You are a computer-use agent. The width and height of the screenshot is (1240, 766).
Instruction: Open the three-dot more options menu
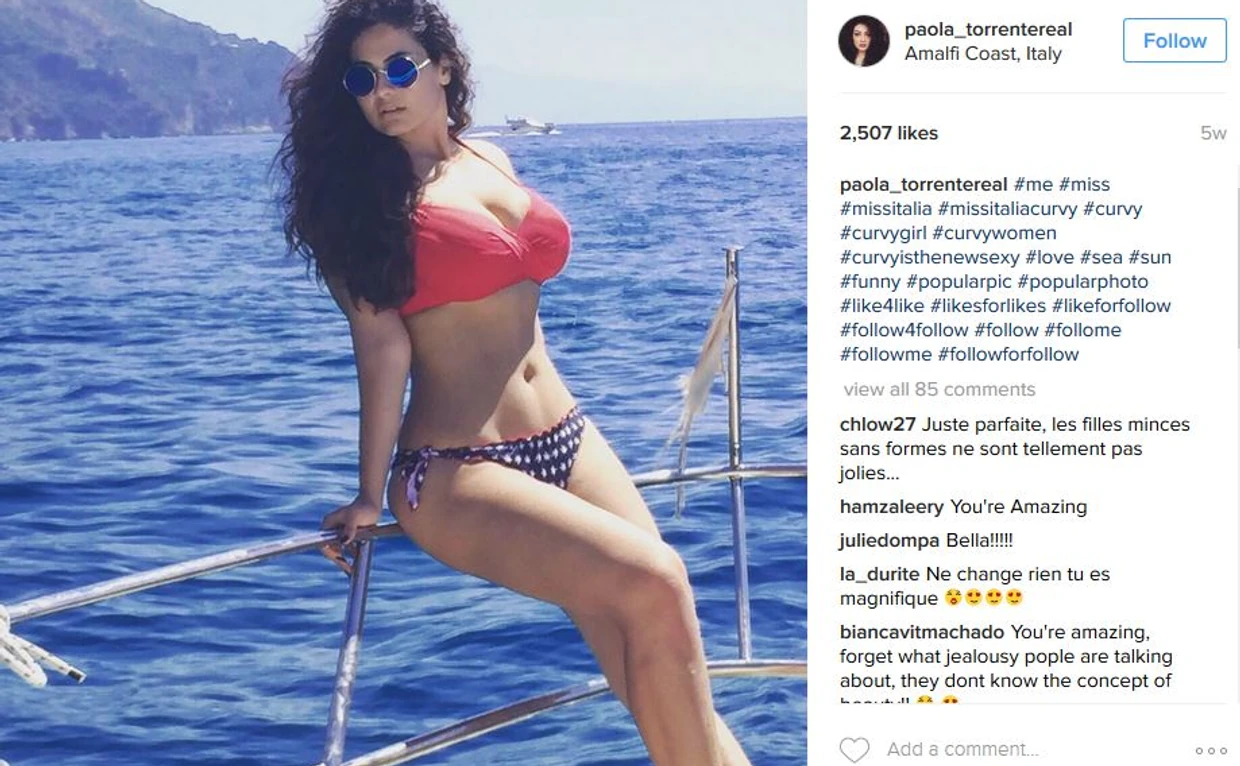pos(1210,750)
